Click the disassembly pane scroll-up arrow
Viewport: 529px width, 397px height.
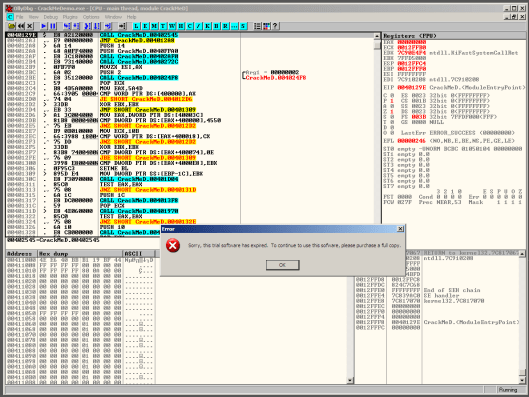pyautogui.click(x=377, y=36)
